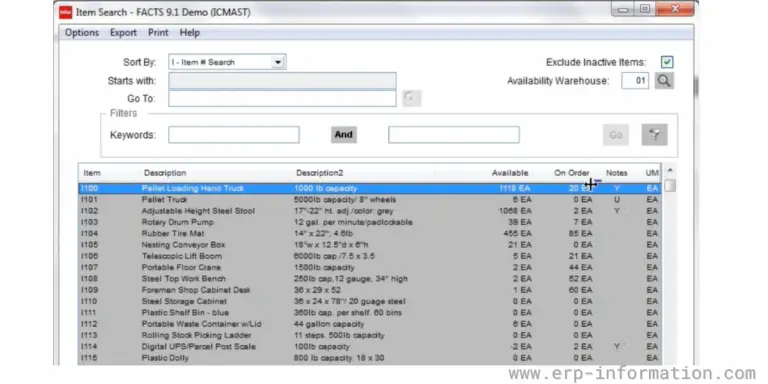Select the Nesting Conveyor Box row

tap(370, 245)
